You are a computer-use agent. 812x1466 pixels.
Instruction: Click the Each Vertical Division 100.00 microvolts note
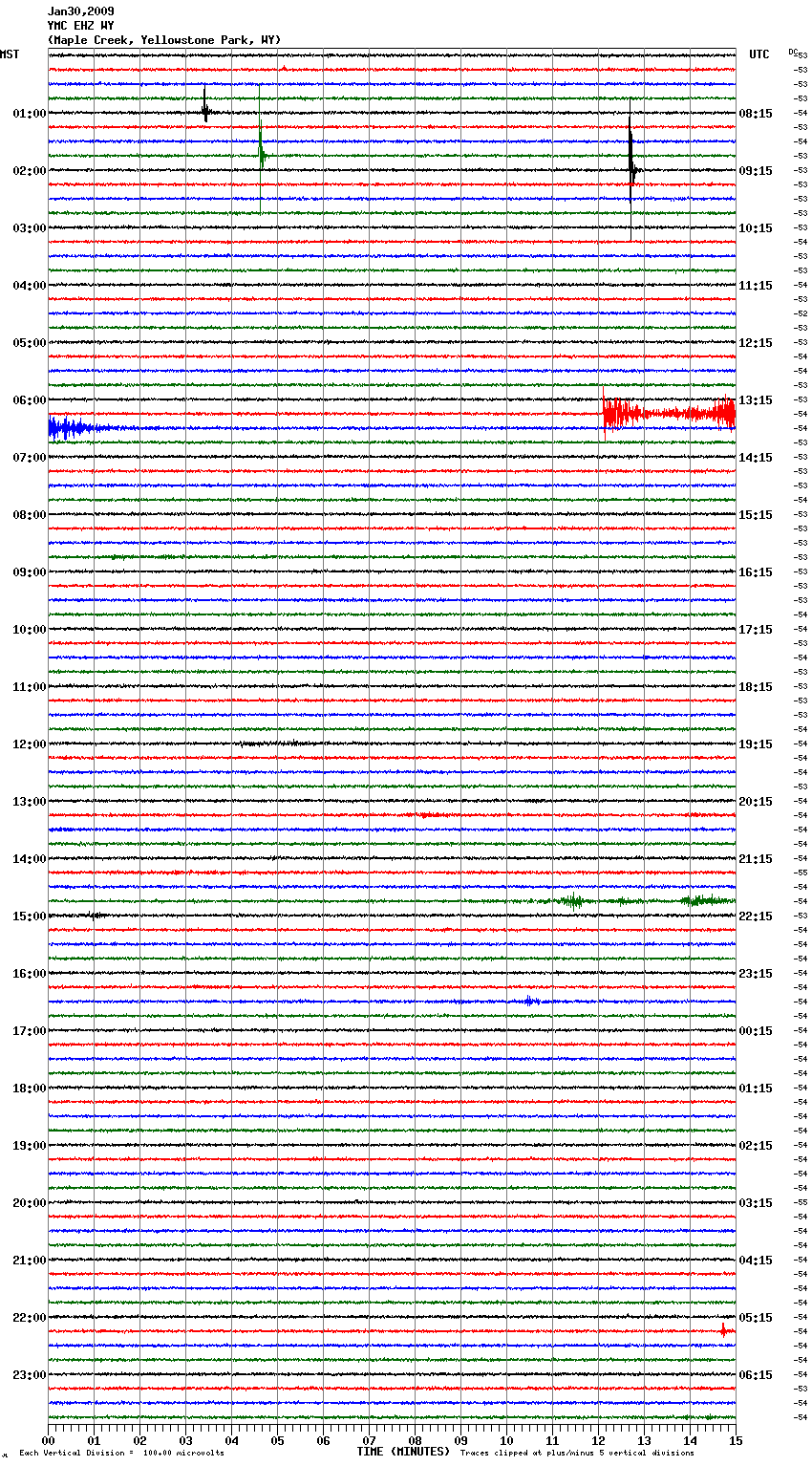coord(121,1453)
